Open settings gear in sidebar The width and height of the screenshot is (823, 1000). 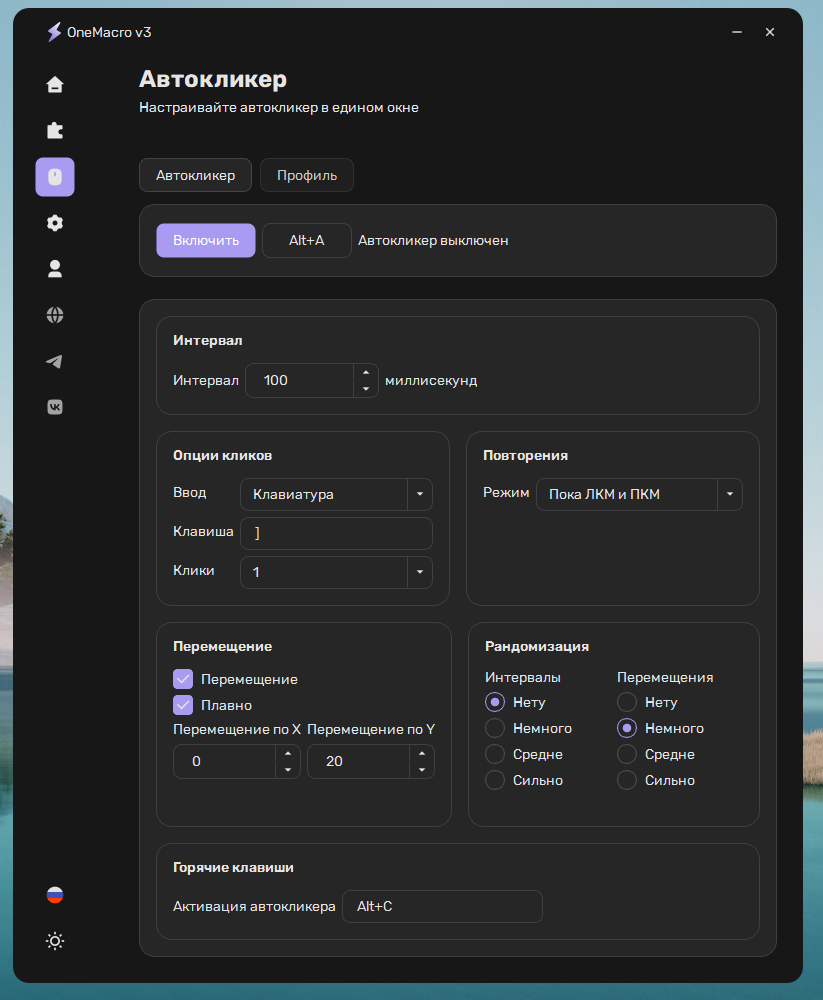click(55, 223)
